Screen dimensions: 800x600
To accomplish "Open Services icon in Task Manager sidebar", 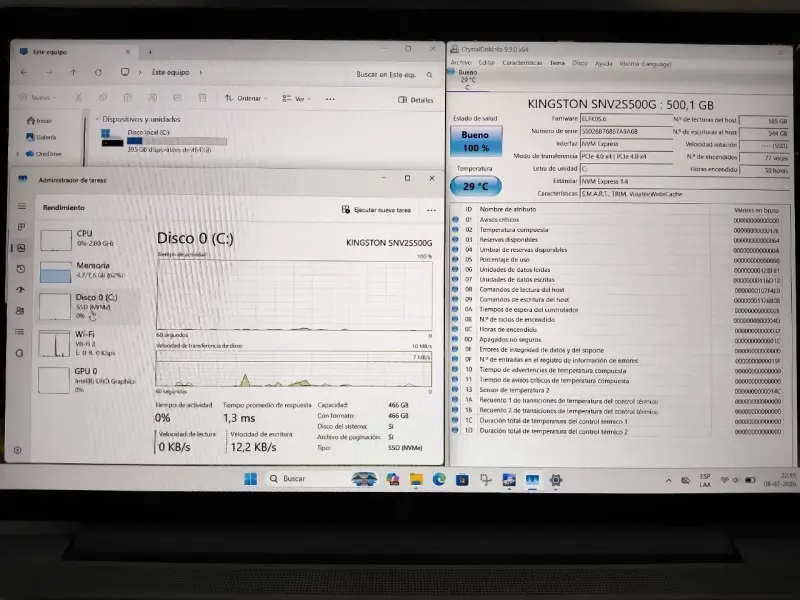I will click(19, 353).
